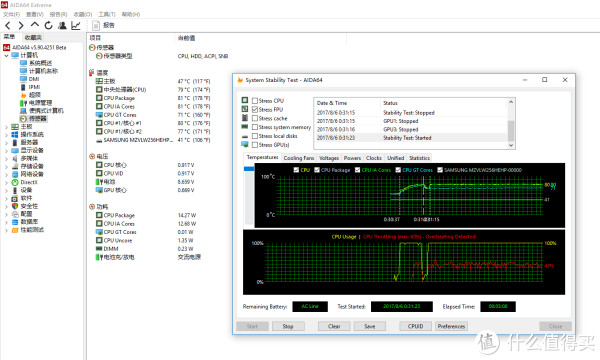600x360 pixels.
Task: Click the CPUID button
Action: click(416, 326)
